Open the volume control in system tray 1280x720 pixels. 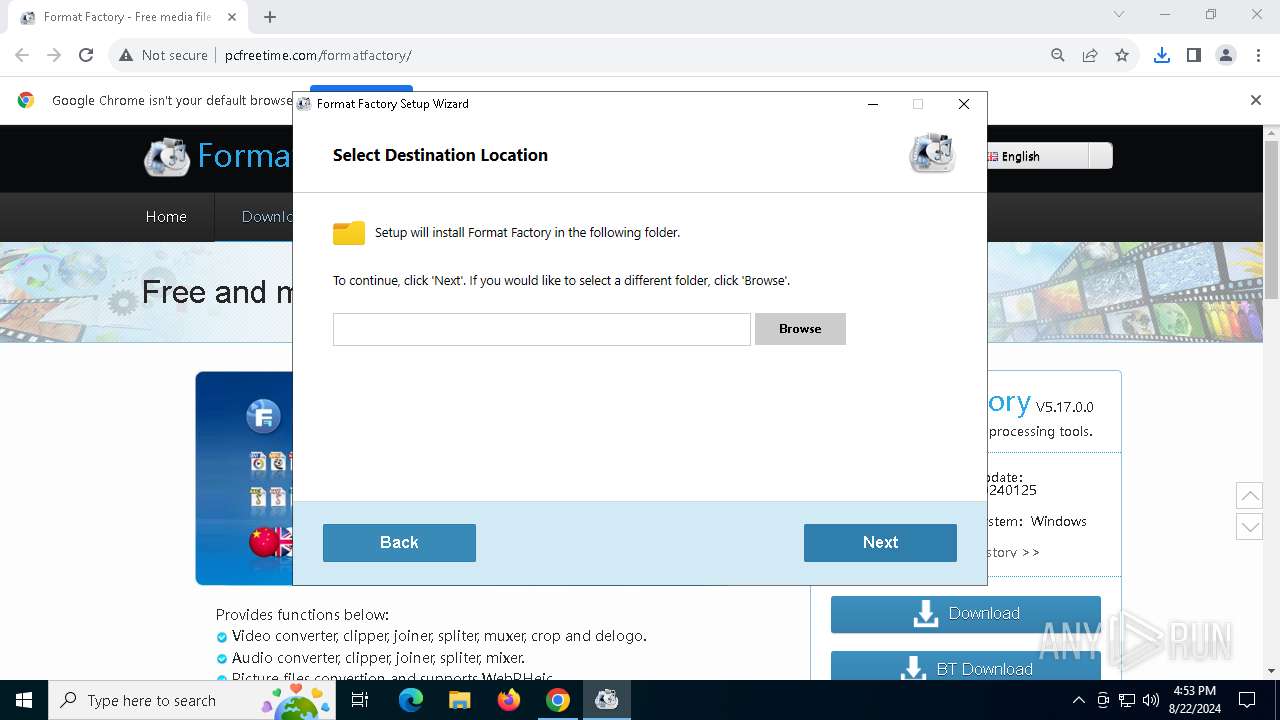pos(1151,700)
